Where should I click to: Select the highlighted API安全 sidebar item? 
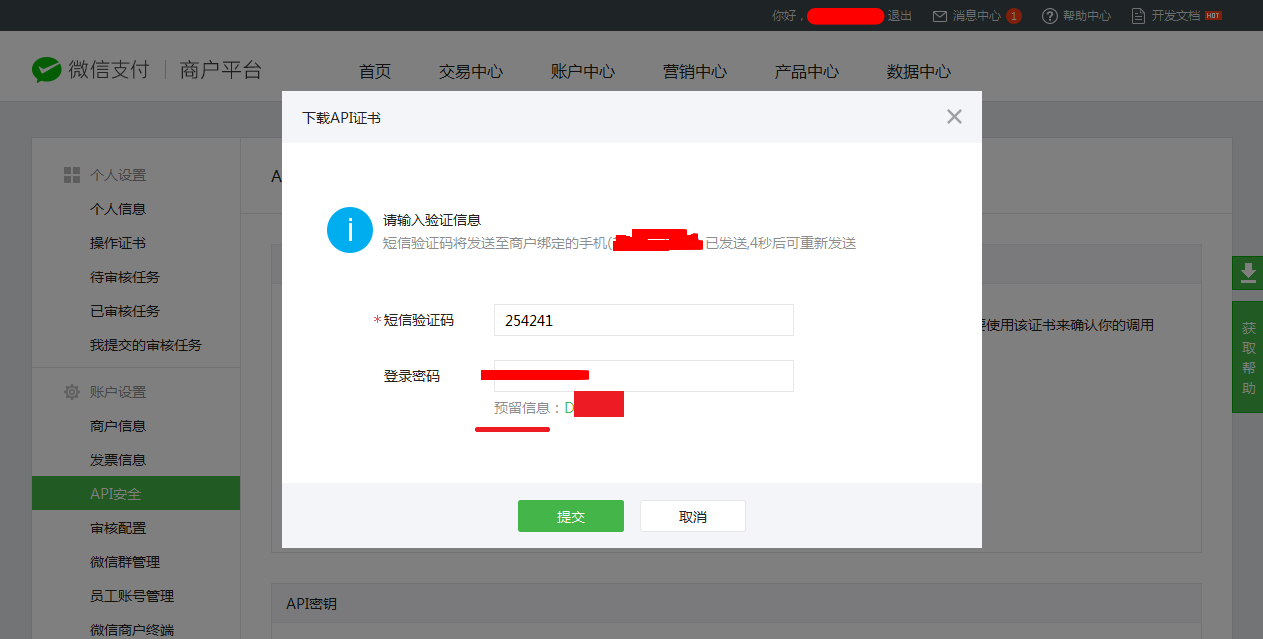136,494
